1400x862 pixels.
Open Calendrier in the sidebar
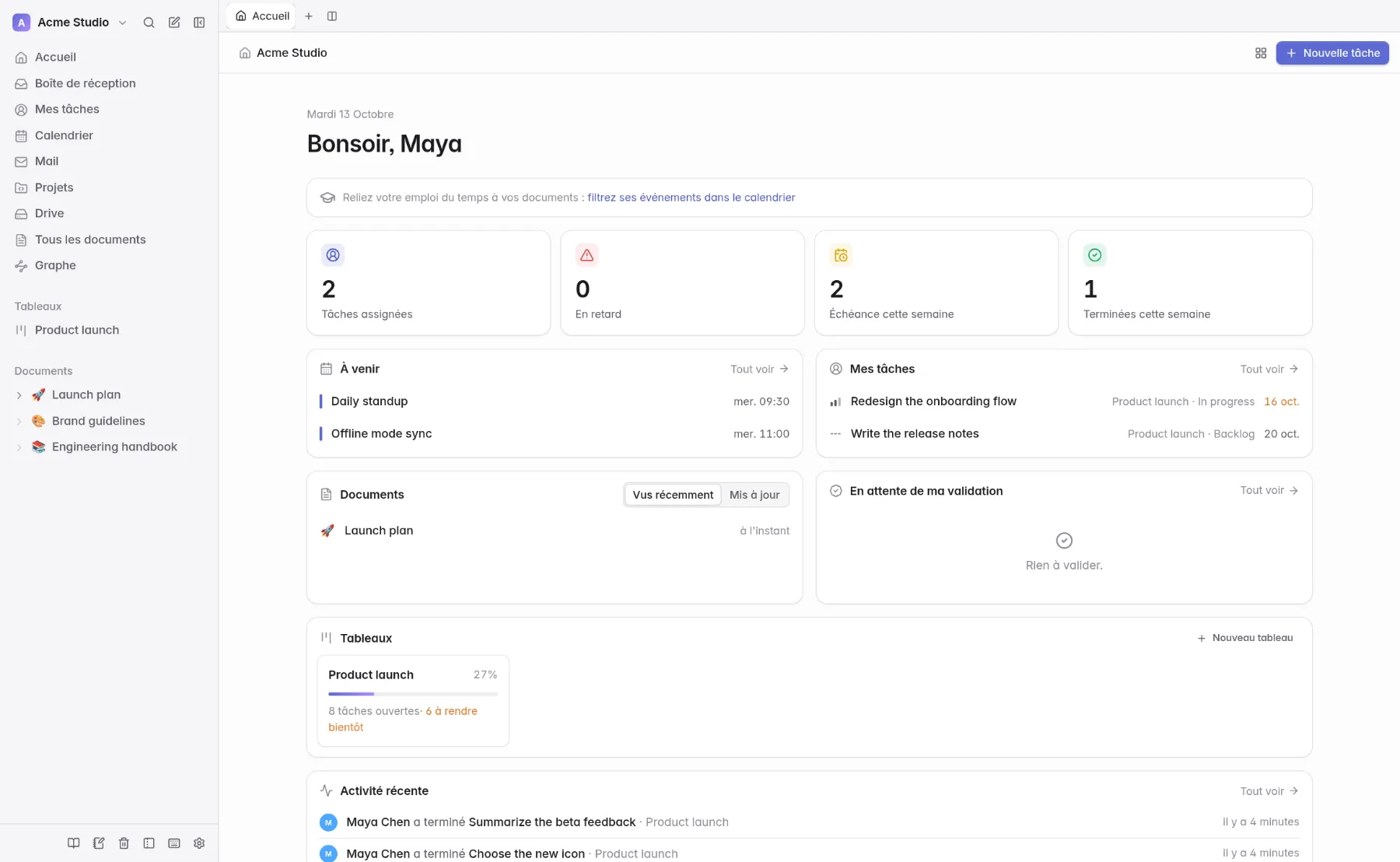109,135
